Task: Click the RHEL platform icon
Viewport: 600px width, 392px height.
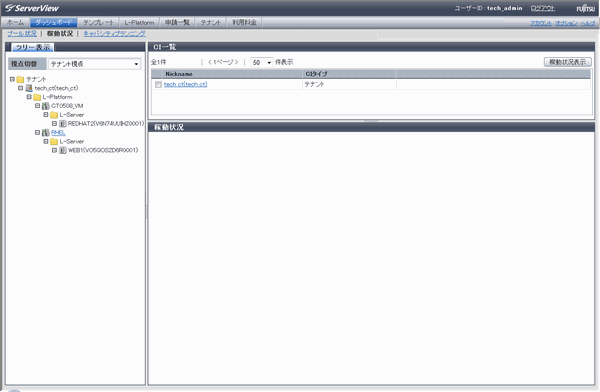Action: tap(46, 132)
